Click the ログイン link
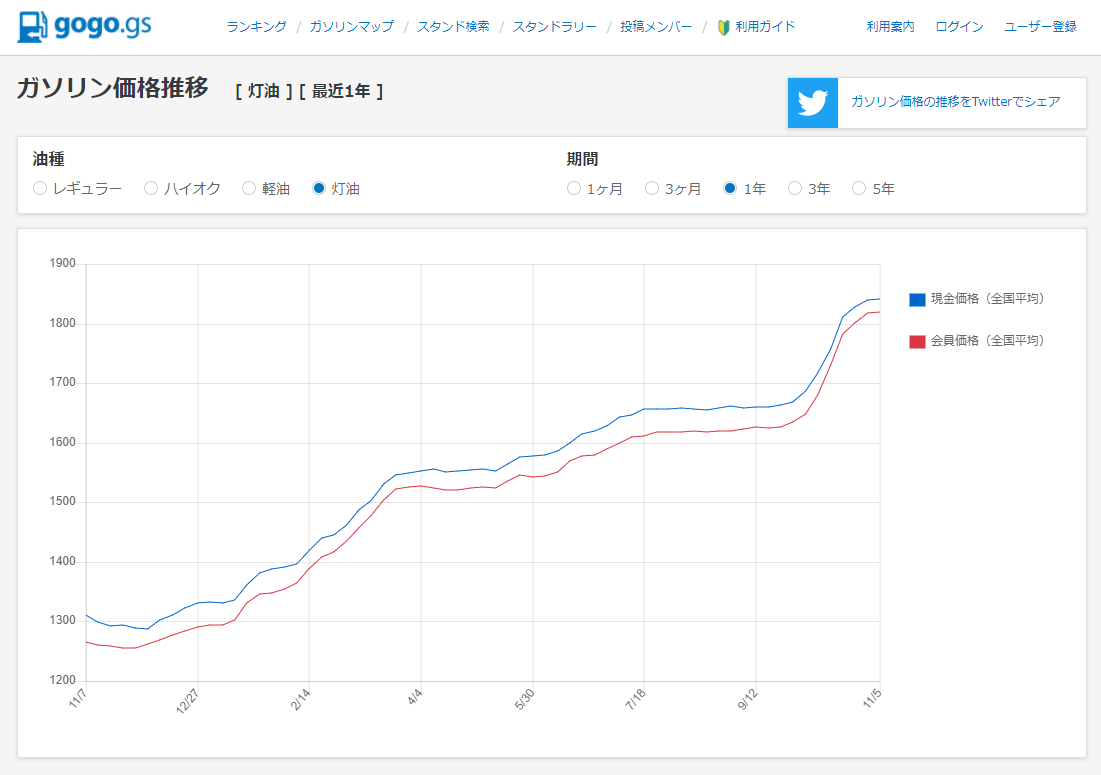This screenshot has height=775, width=1101. tap(959, 27)
